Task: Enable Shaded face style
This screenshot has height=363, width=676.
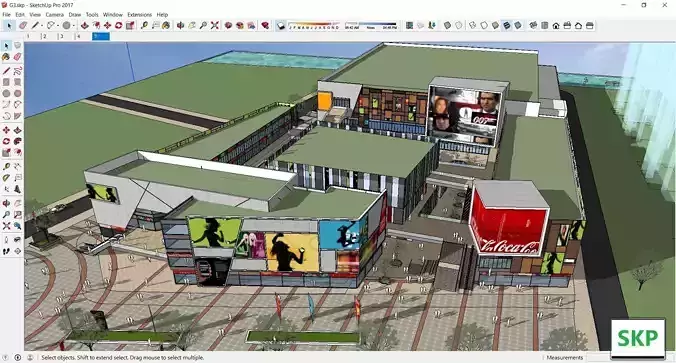Action: [x=495, y=25]
